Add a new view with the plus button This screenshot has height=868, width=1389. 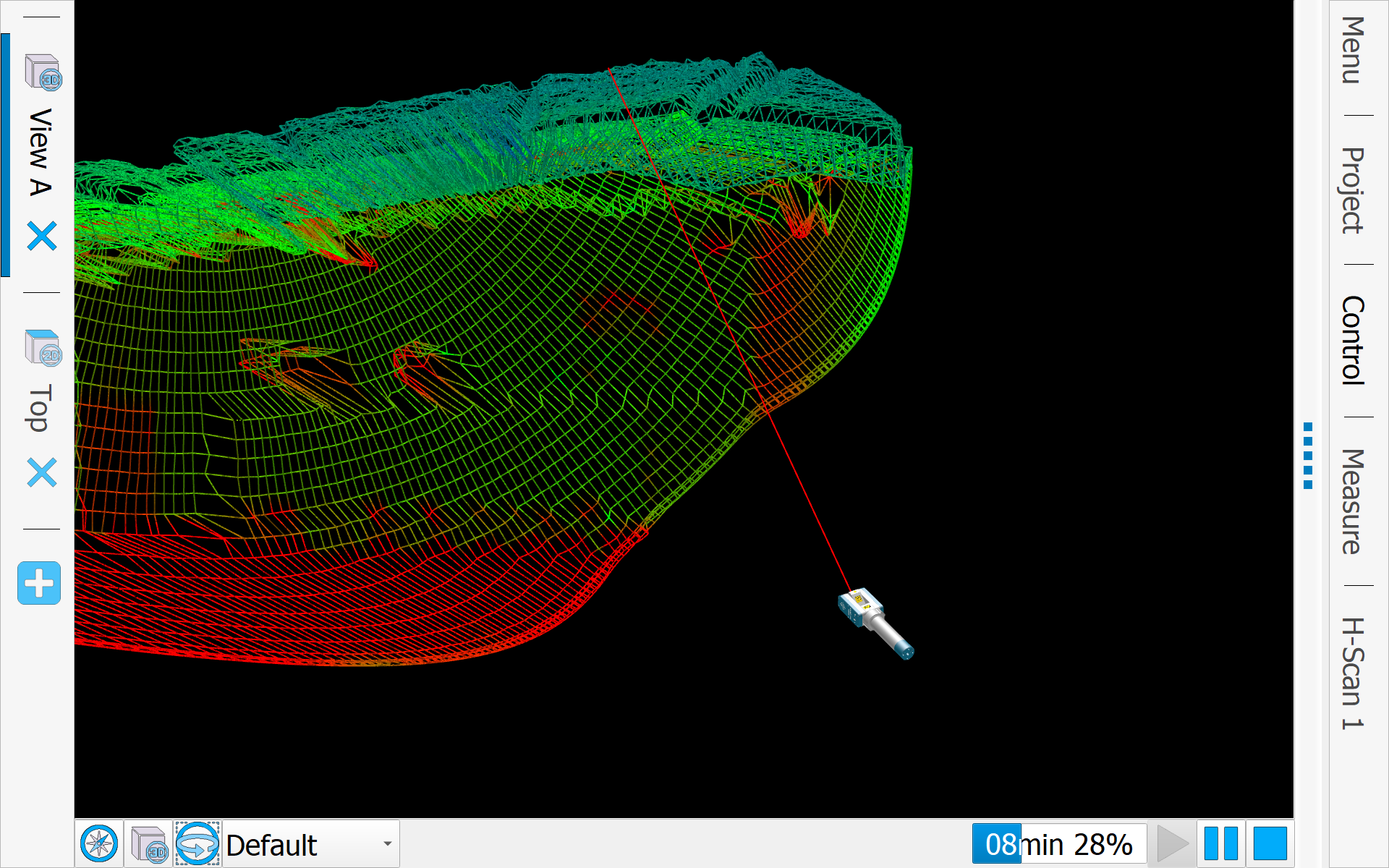(39, 583)
